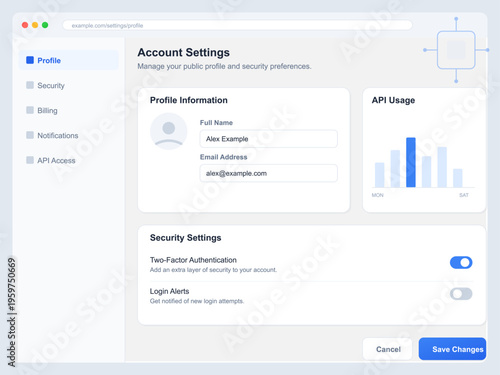Click the Security Settings heading
500x375 pixels.
[x=186, y=238]
